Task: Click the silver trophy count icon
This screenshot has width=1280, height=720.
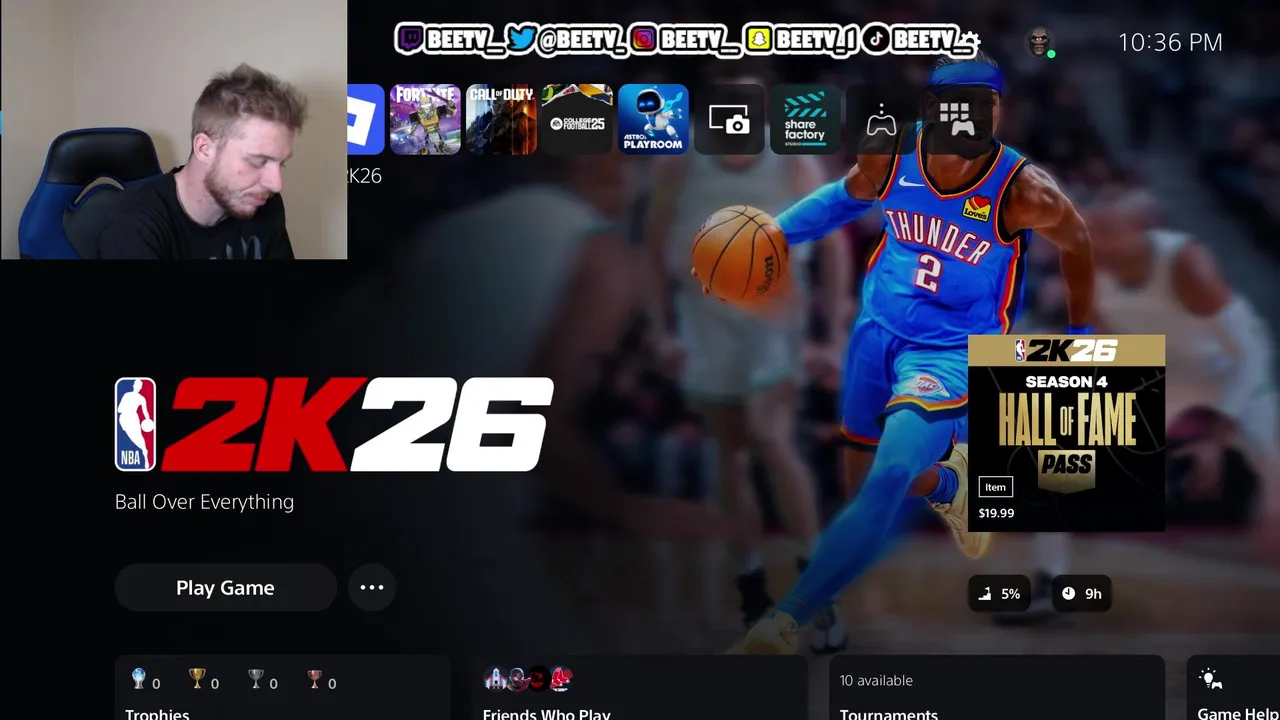Action: 256,679
